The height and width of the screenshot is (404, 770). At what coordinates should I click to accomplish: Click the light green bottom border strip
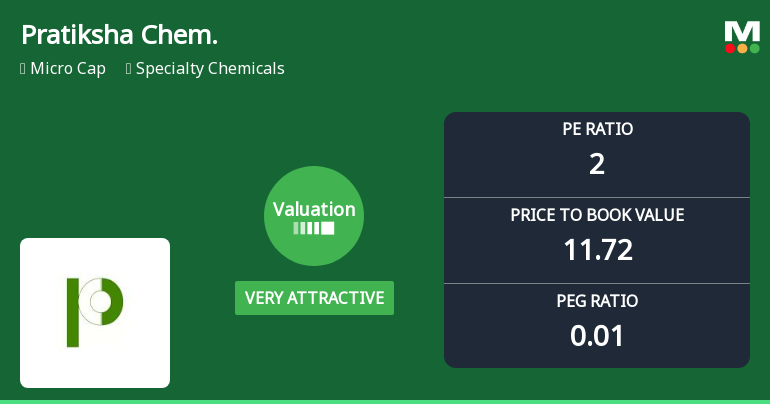[x=385, y=402]
